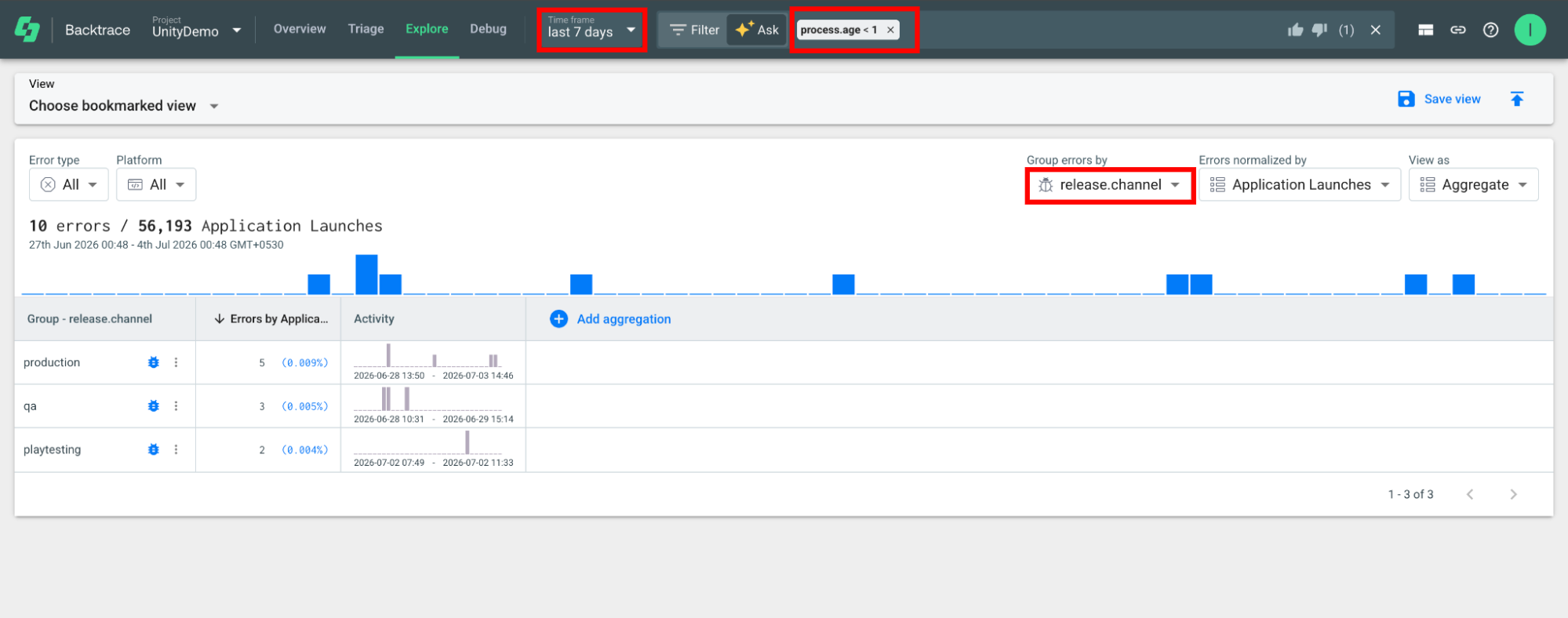
Task: Open the help question mark icon
Action: (1491, 30)
